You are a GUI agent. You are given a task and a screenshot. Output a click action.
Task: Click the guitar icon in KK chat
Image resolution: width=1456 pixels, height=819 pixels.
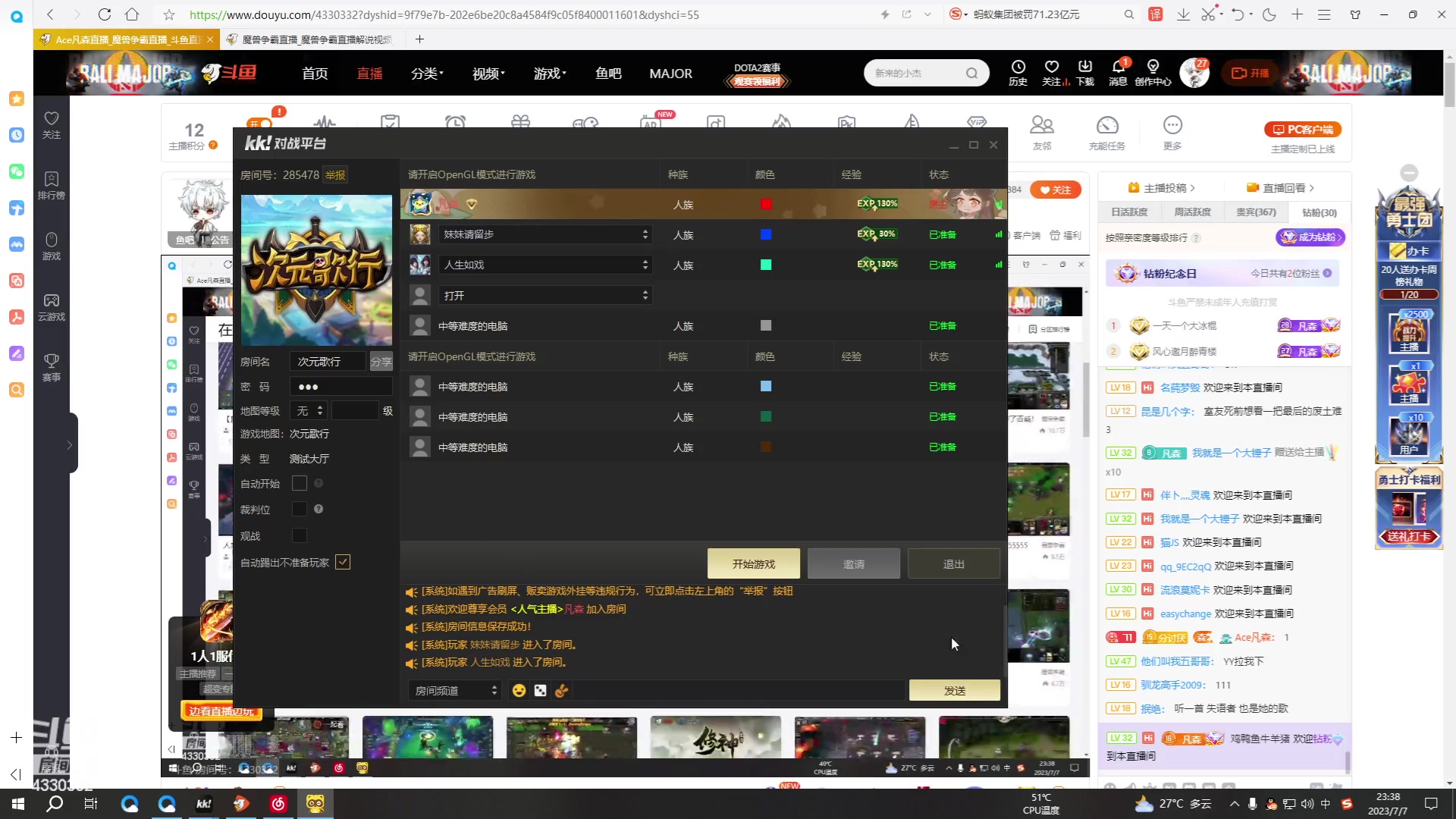pyautogui.click(x=561, y=690)
